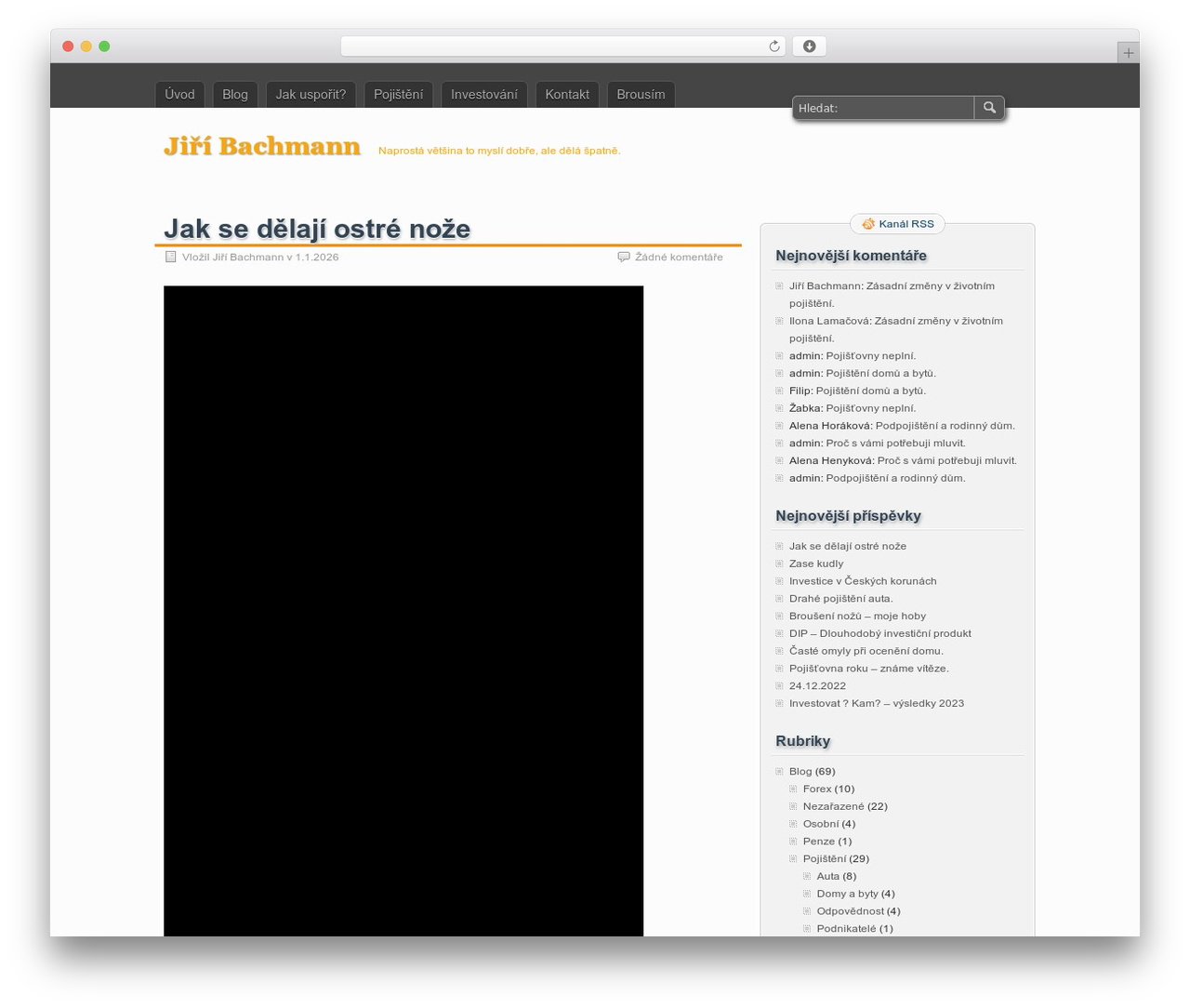The width and height of the screenshot is (1190, 1008).
Task: Open post 'Investice v Českých korunách'
Action: click(x=863, y=581)
